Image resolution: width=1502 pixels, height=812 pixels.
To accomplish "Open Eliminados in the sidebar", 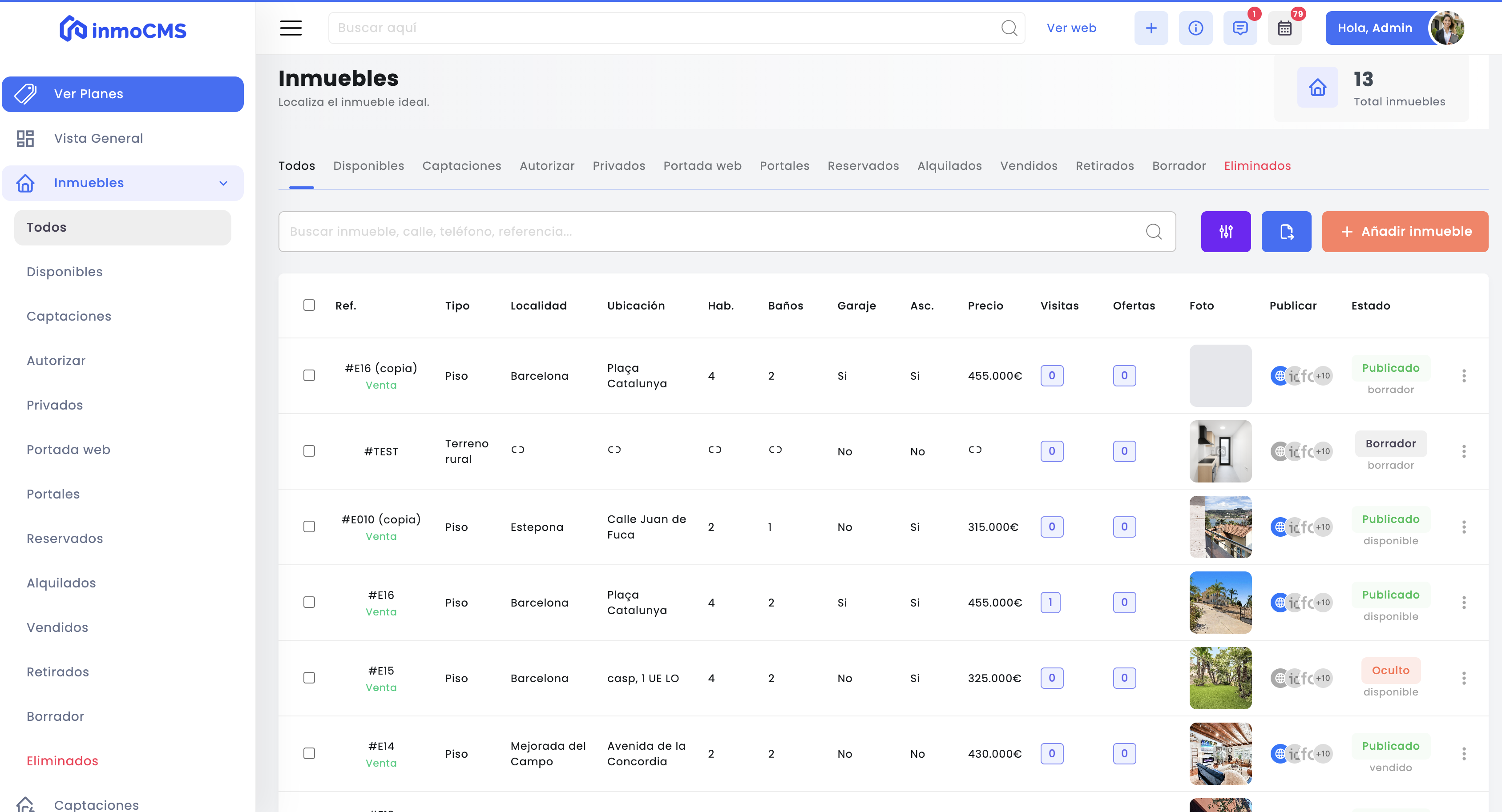I will click(62, 761).
